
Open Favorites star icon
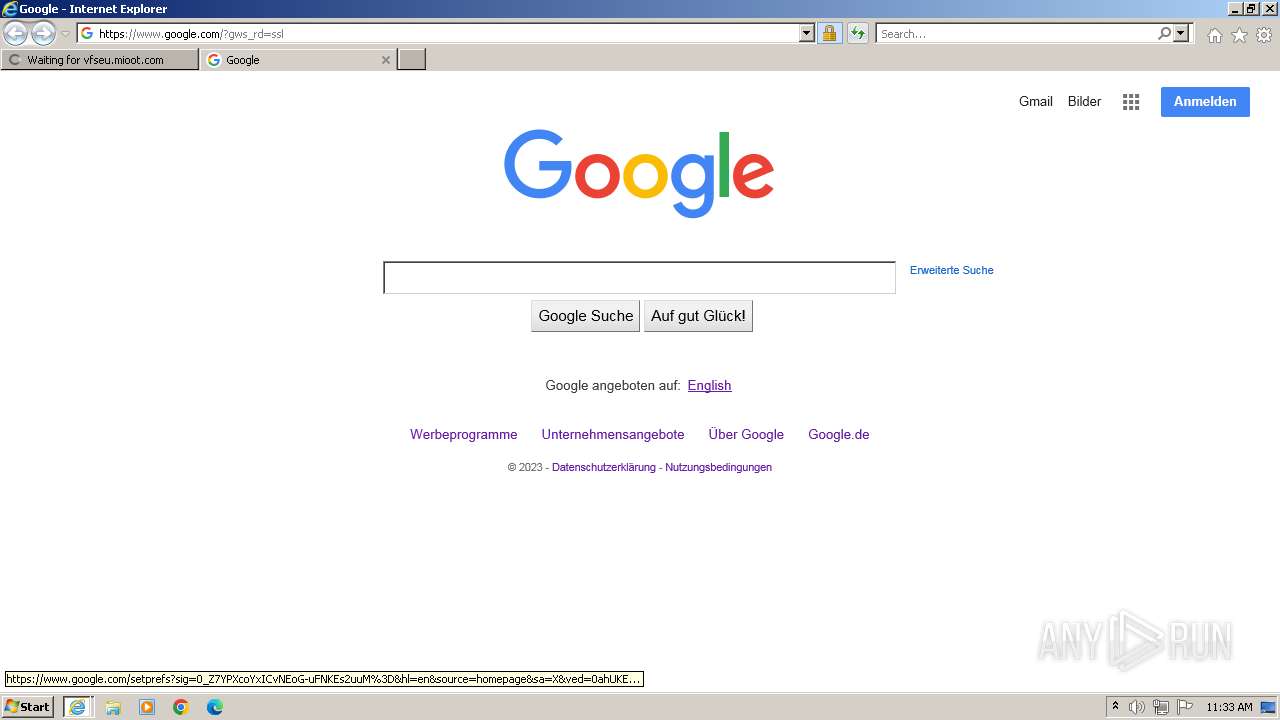tap(1239, 35)
